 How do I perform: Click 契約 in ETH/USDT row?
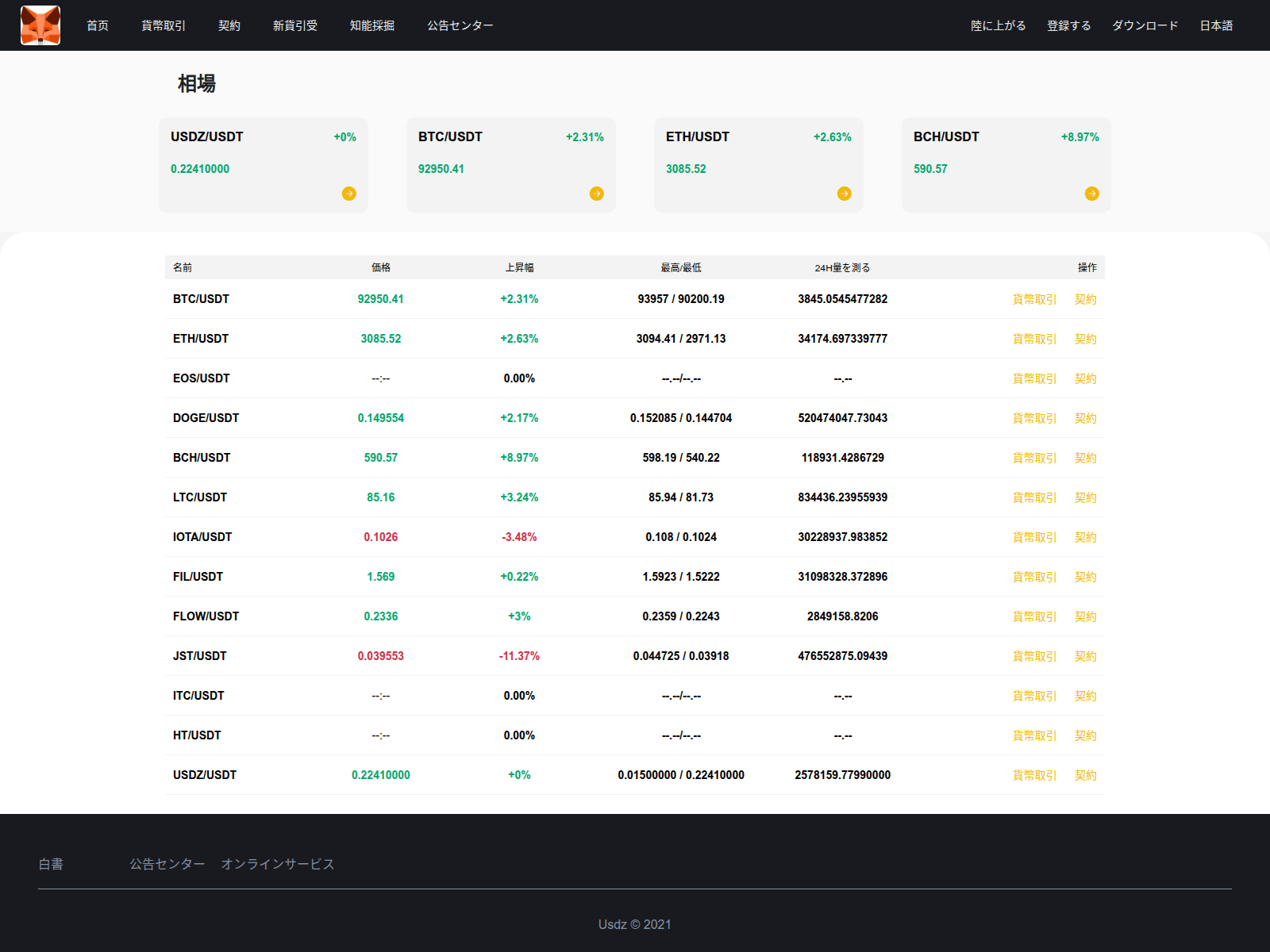[x=1086, y=339]
